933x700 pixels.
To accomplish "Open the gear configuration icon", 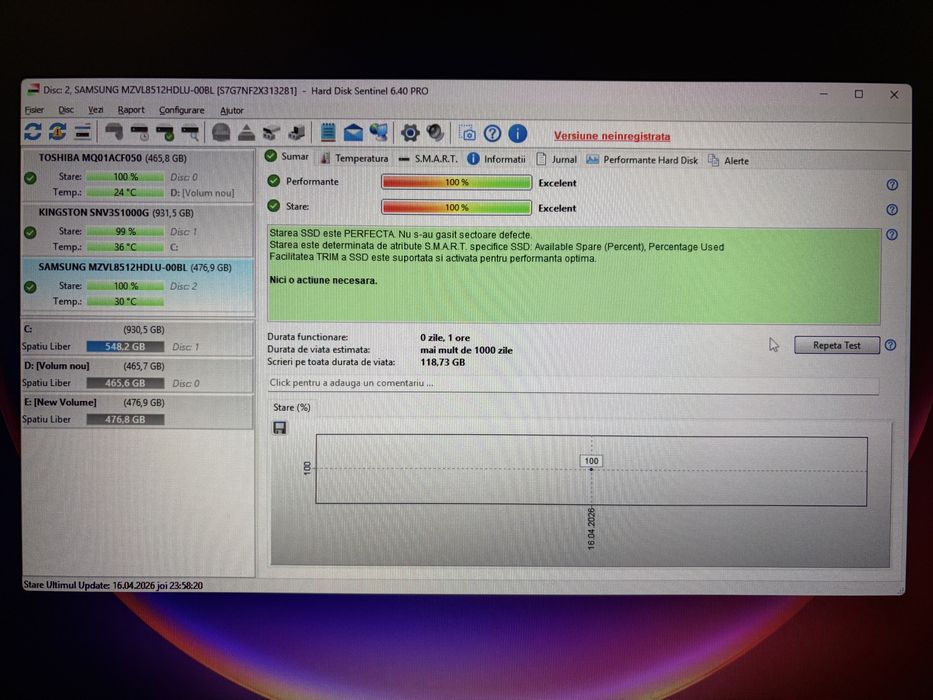I will tap(409, 133).
